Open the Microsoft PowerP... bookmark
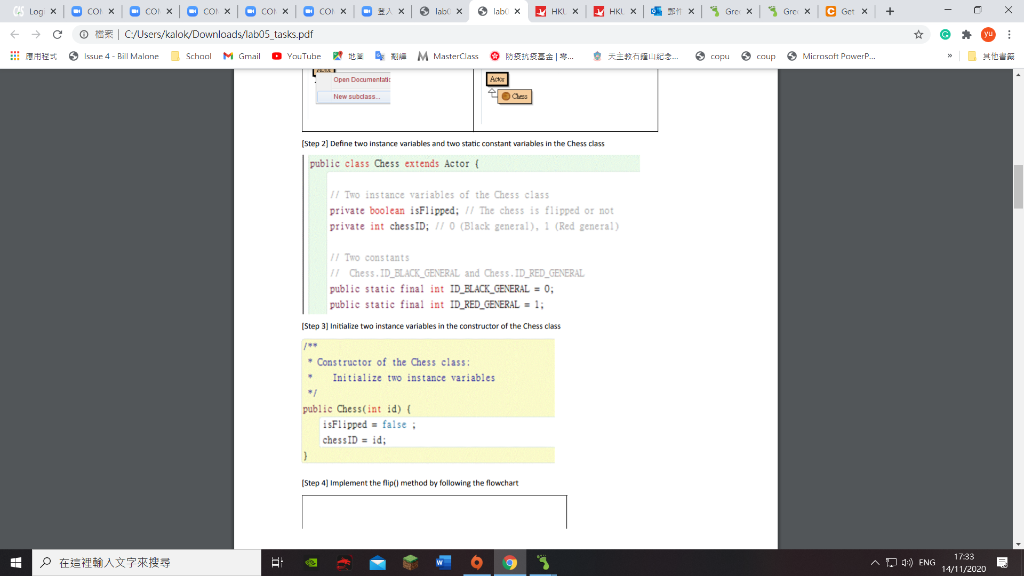Viewport: 1024px width, 576px height. 831,56
